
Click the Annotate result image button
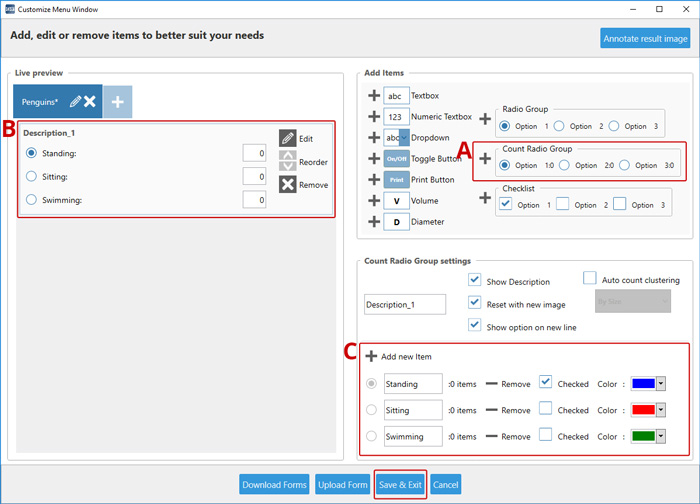pos(645,38)
